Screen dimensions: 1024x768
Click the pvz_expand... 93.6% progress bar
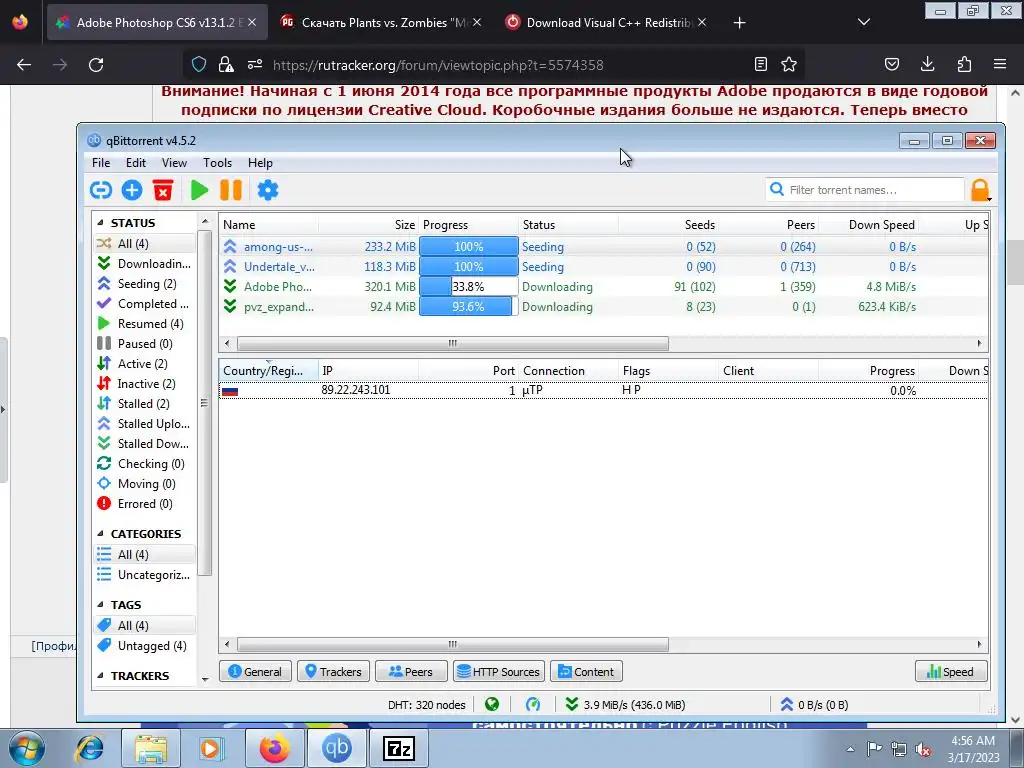point(468,306)
